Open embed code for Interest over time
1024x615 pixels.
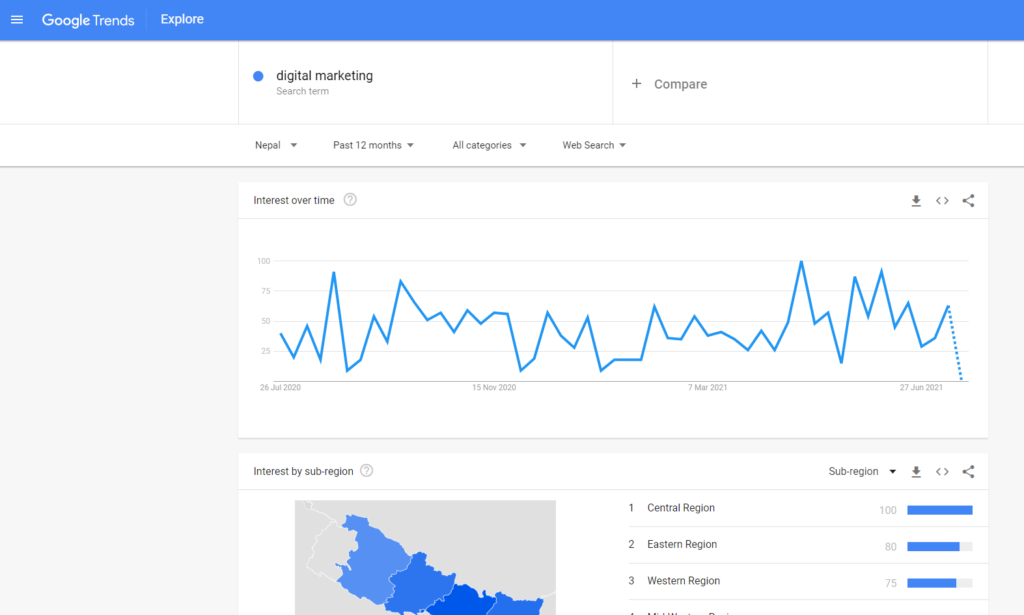(942, 200)
